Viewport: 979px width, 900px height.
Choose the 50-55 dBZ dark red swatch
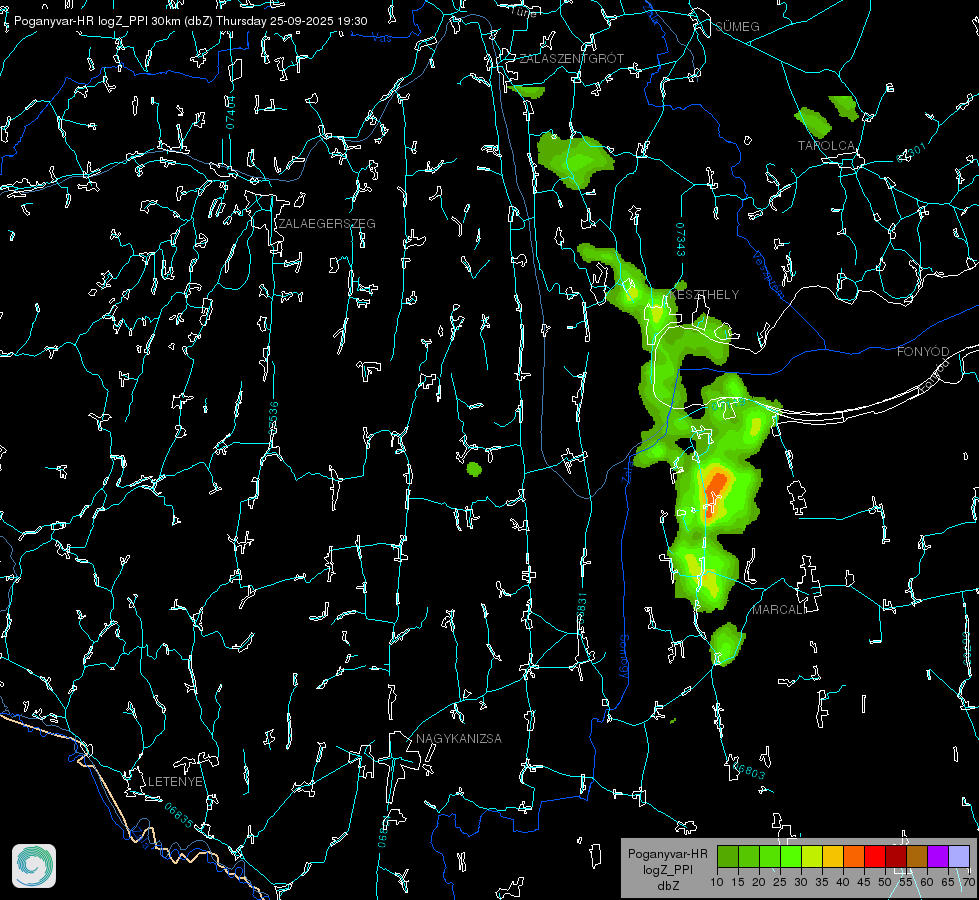896,856
